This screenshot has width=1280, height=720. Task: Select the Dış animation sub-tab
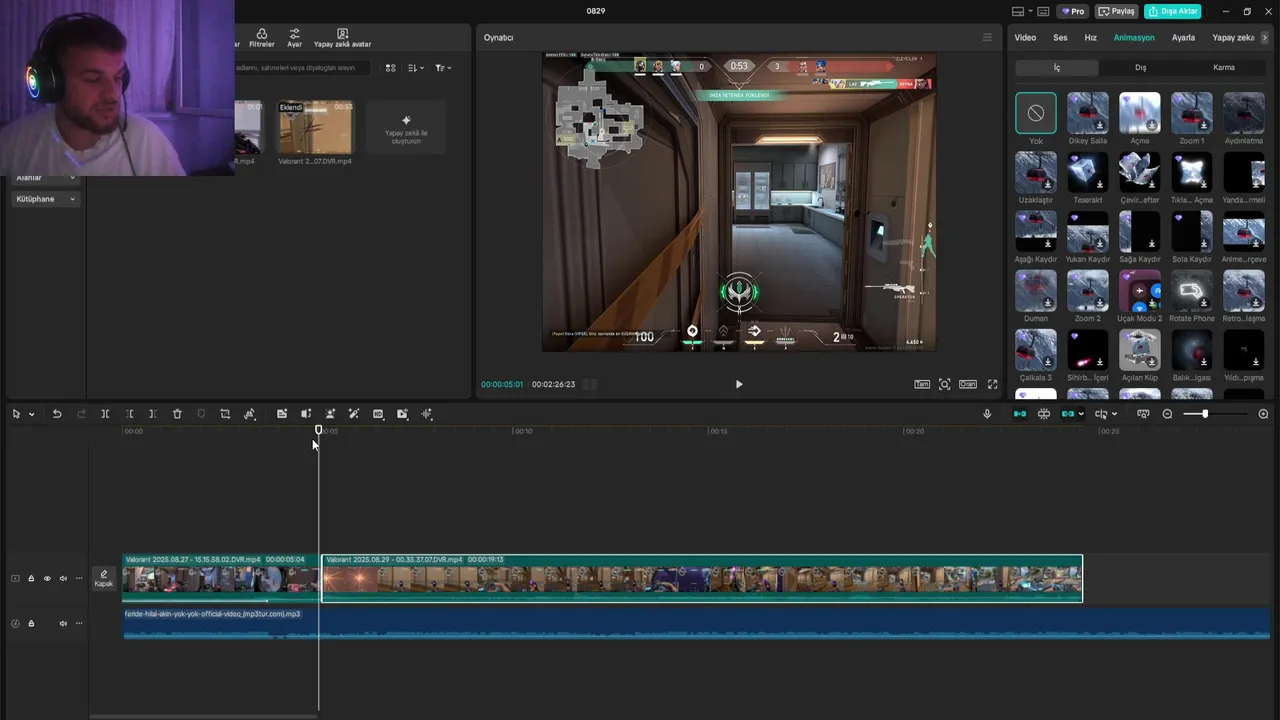tap(1140, 68)
